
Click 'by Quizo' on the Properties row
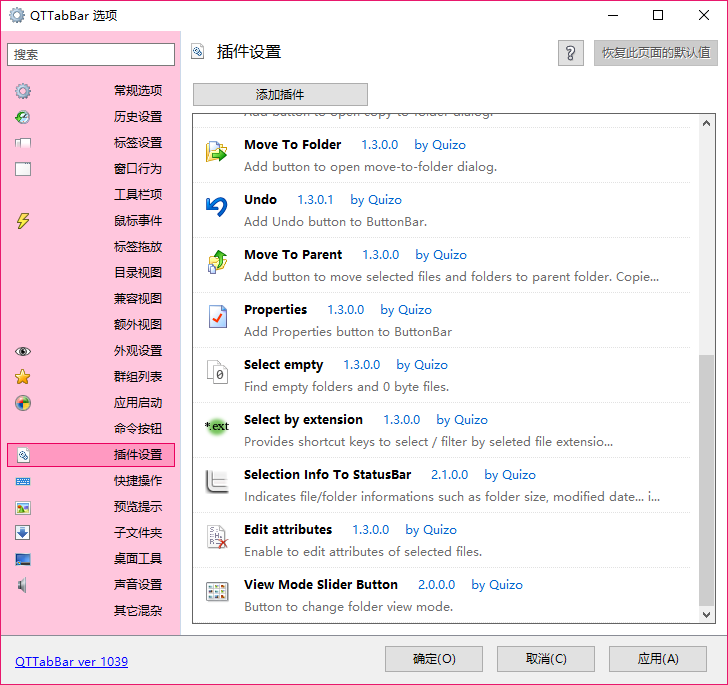tap(406, 310)
